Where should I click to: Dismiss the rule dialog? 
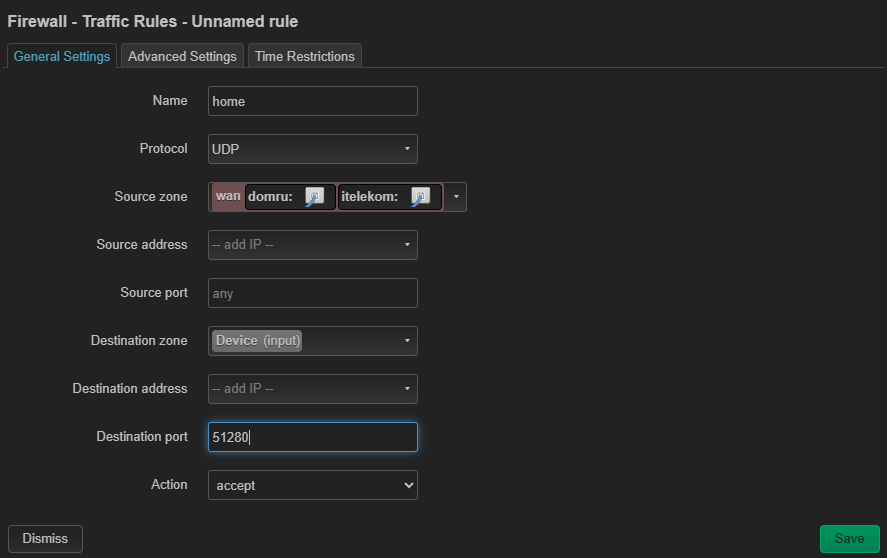45,539
